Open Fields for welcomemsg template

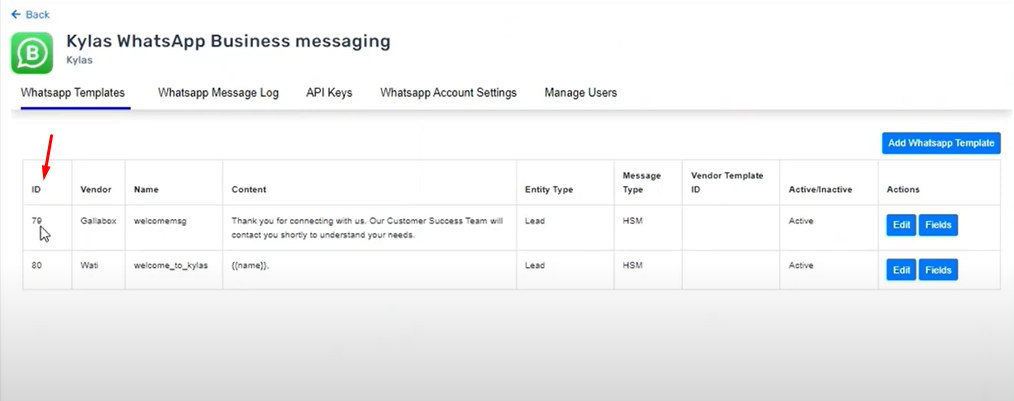tap(938, 225)
